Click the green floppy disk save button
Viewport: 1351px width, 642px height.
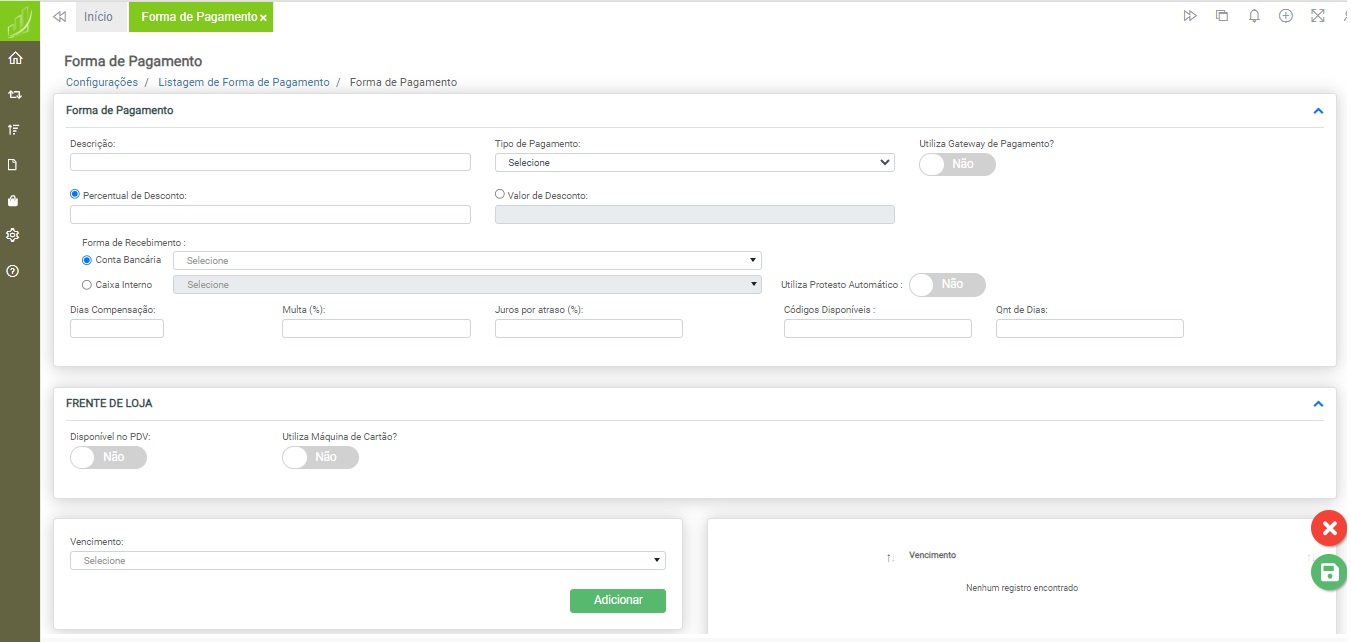[x=1328, y=572]
